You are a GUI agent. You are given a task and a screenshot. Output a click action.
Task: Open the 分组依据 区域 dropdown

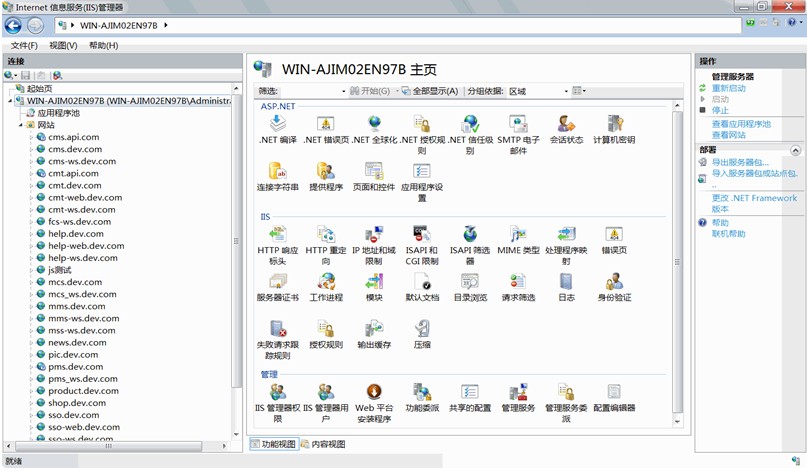[538, 91]
